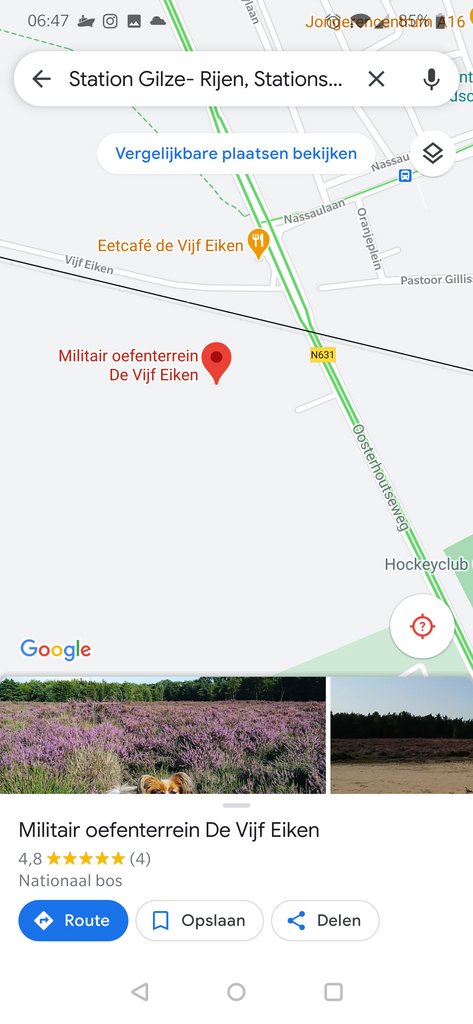Click the N631 road shield
Image resolution: width=473 pixels, height=1024 pixels.
tap(323, 355)
